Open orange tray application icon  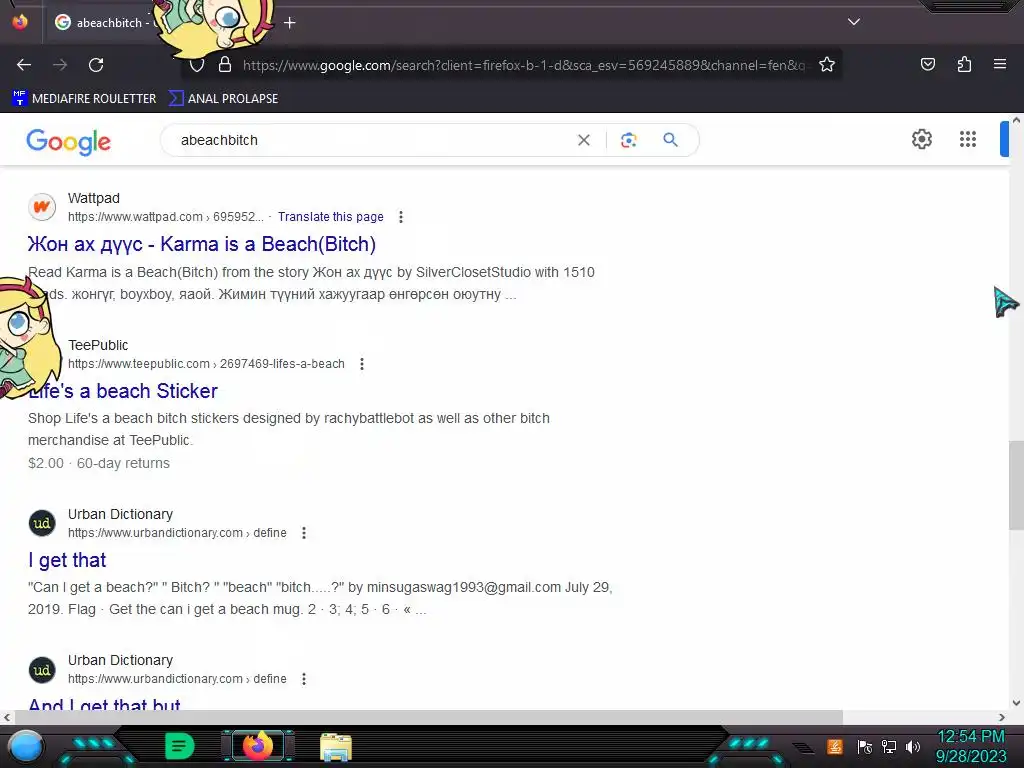(835, 746)
